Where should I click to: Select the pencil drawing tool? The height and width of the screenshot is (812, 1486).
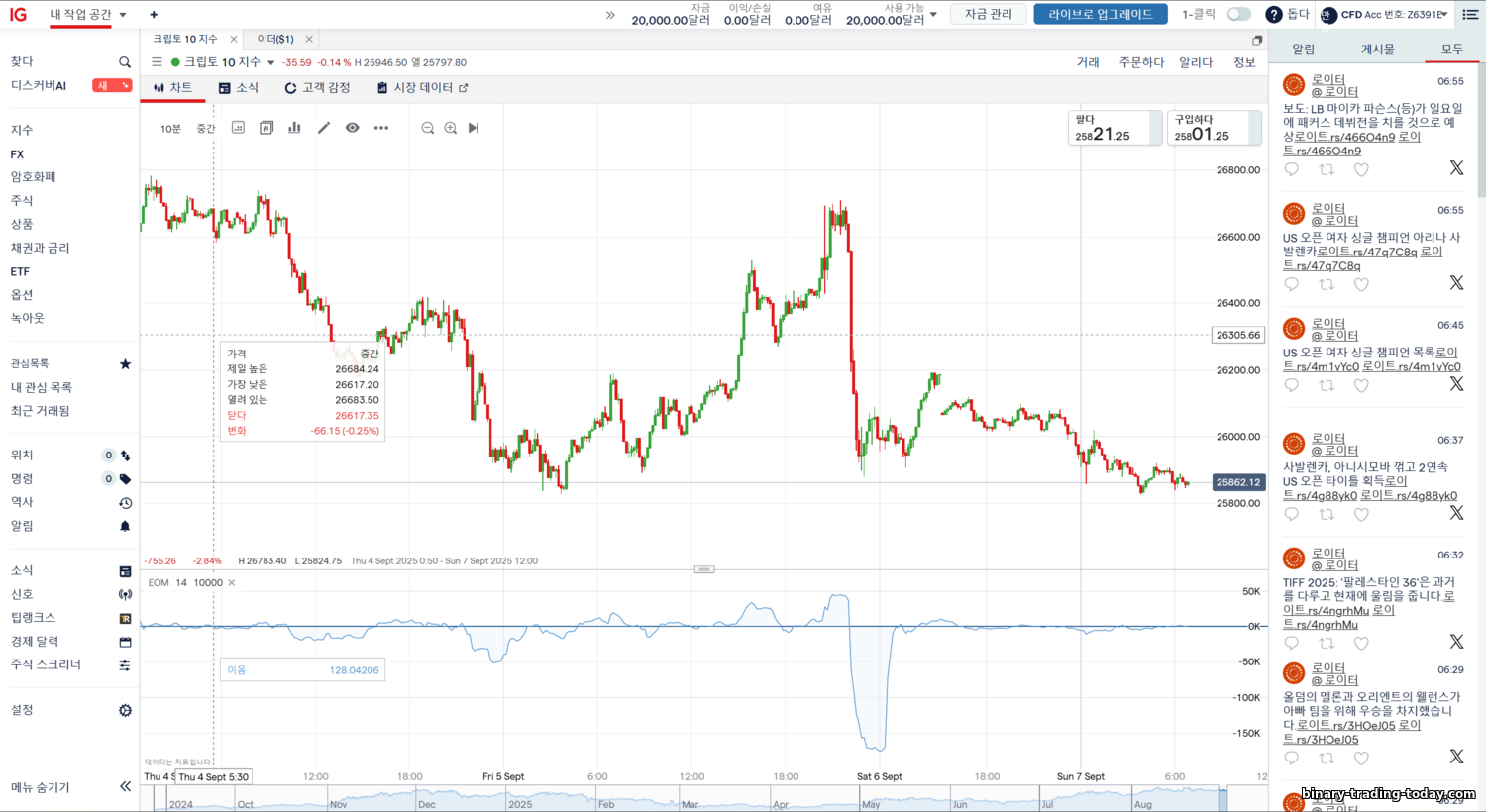coord(324,128)
